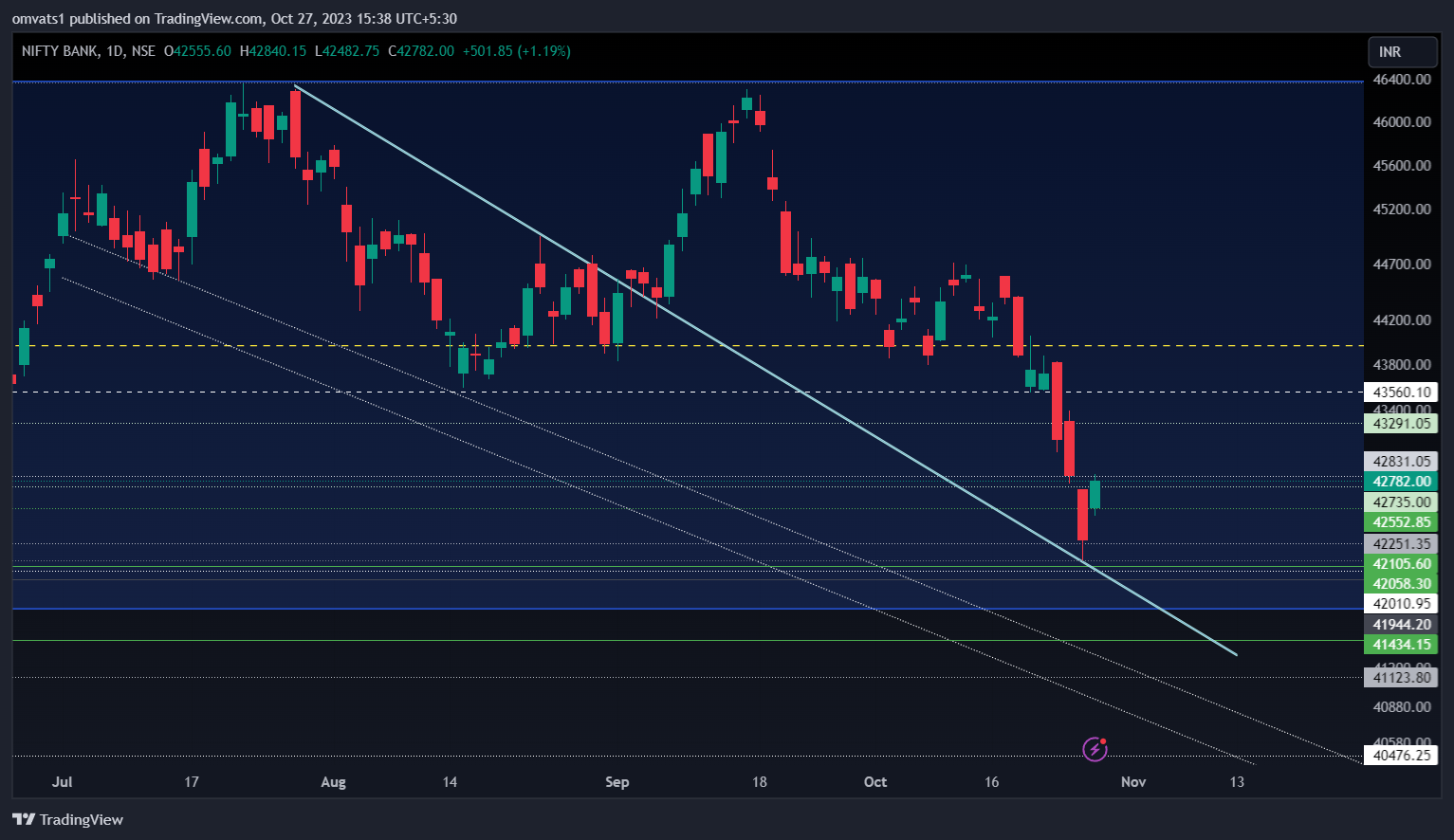Image resolution: width=1454 pixels, height=840 pixels.
Task: Click the 42735.00 price label
Action: click(x=1401, y=502)
